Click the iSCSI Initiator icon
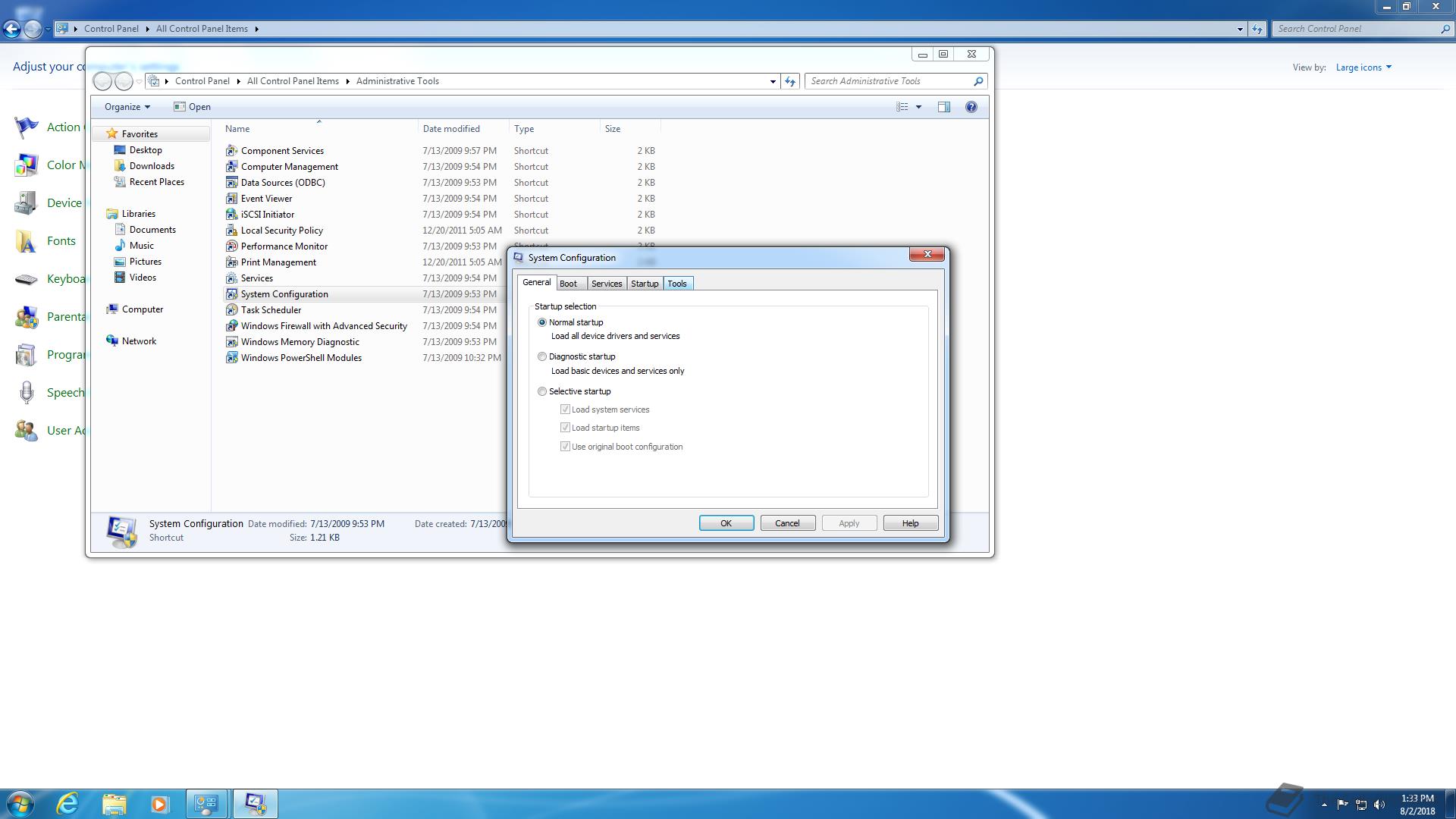The image size is (1456, 819). [231, 215]
